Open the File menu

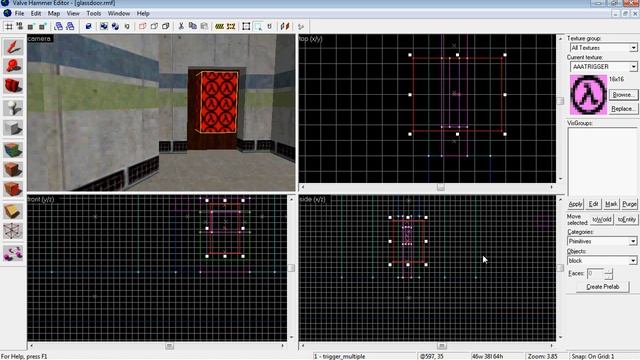(19, 13)
